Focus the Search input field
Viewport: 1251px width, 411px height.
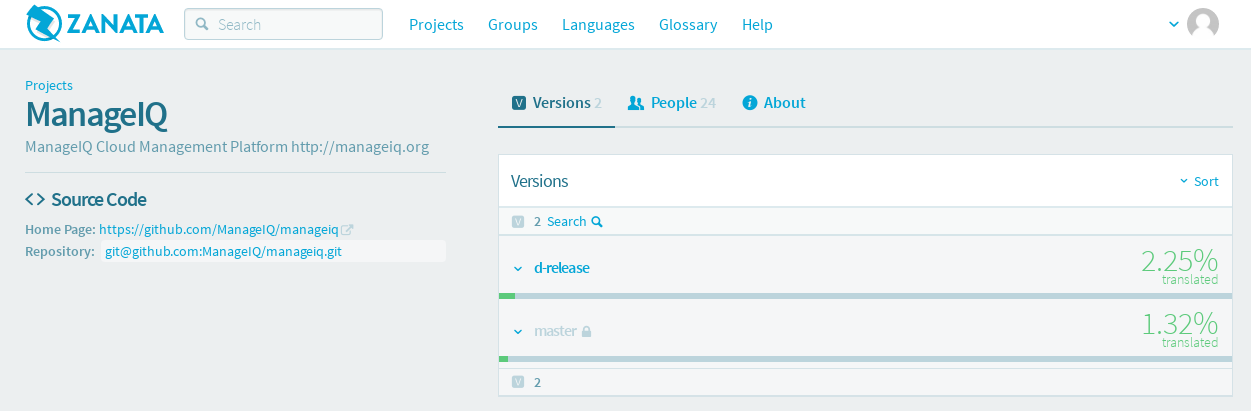[283, 24]
